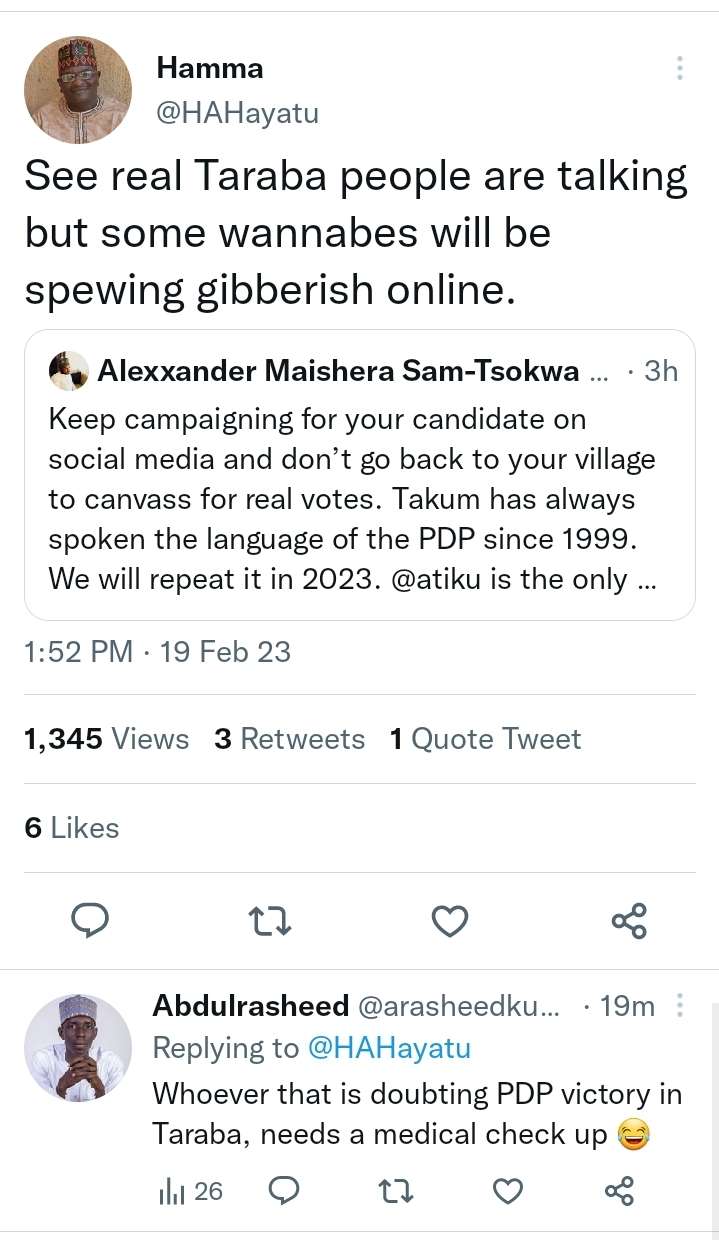View the 1 Quote Tweet list
Image resolution: width=719 pixels, height=1240 pixels.
click(485, 739)
